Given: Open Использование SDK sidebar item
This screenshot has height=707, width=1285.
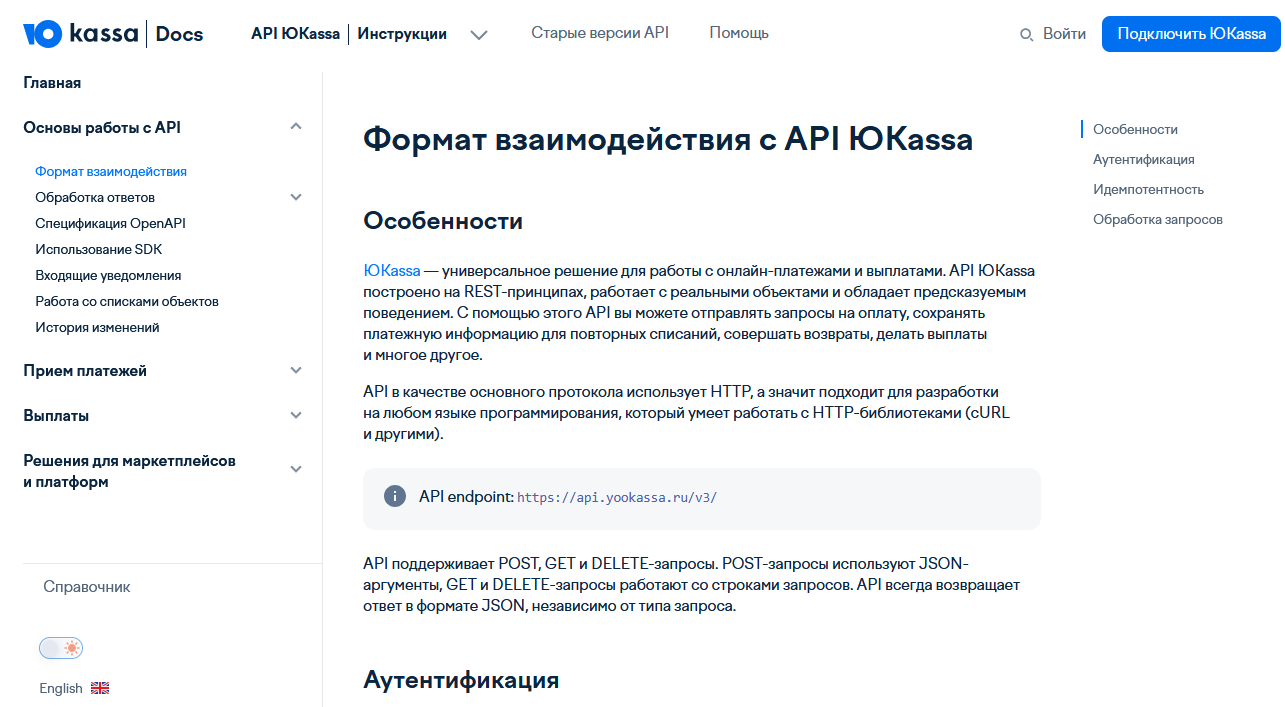Looking at the screenshot, I should (x=98, y=249).
